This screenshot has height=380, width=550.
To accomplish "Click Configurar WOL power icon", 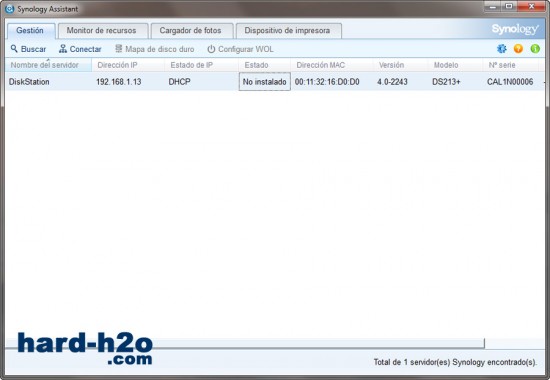I will pyautogui.click(x=211, y=49).
